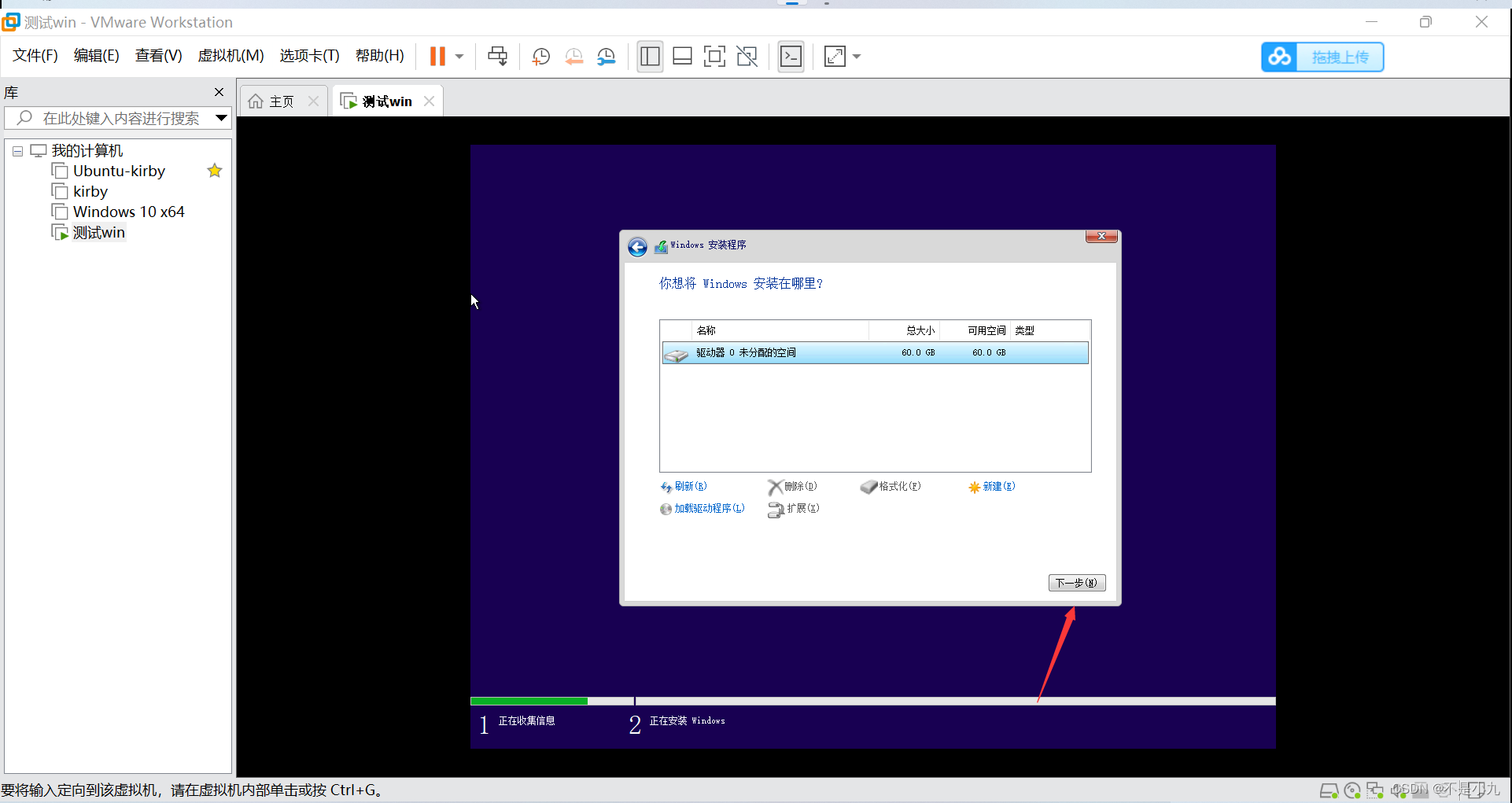Click the cloud drag-upload button
The image size is (1512, 803).
tap(1322, 57)
